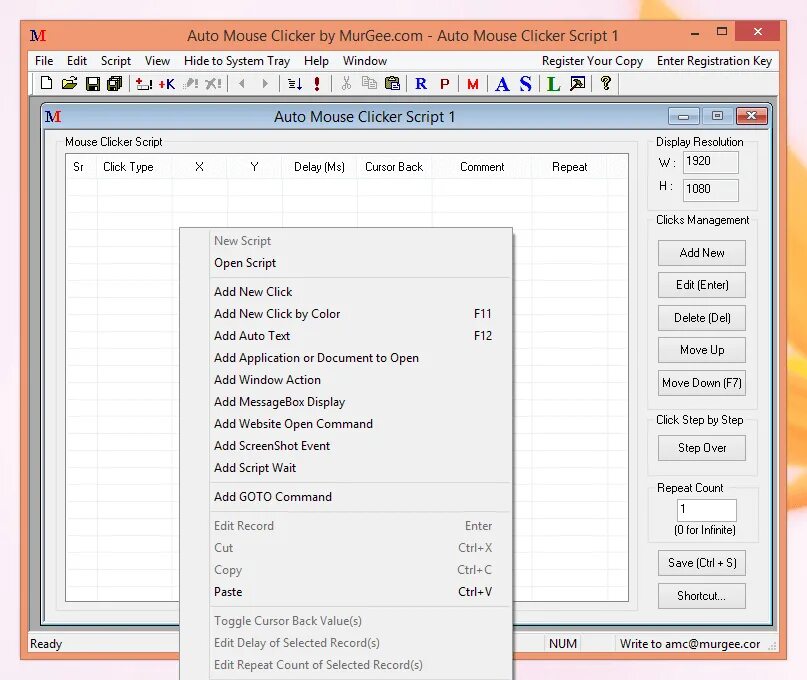Click the Delay (Ms) column header
This screenshot has width=807, height=680.
[x=319, y=167]
